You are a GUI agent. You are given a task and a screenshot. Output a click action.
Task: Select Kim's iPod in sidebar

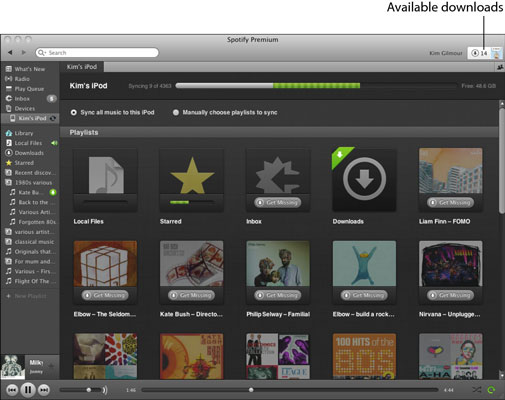point(30,118)
